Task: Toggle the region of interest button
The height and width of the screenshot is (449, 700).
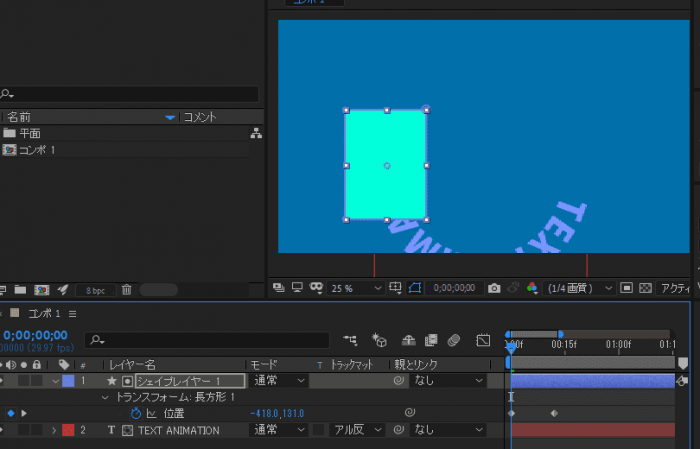Action: 626,288
